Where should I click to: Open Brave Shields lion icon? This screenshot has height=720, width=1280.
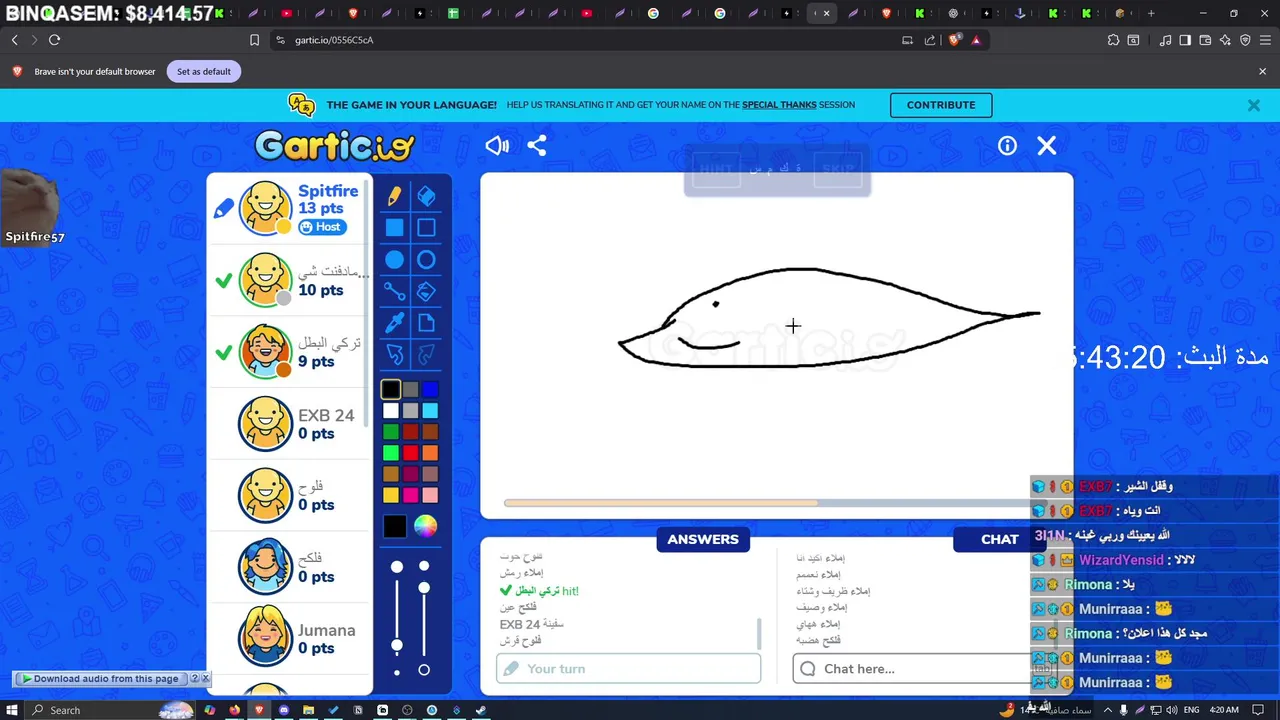(954, 40)
